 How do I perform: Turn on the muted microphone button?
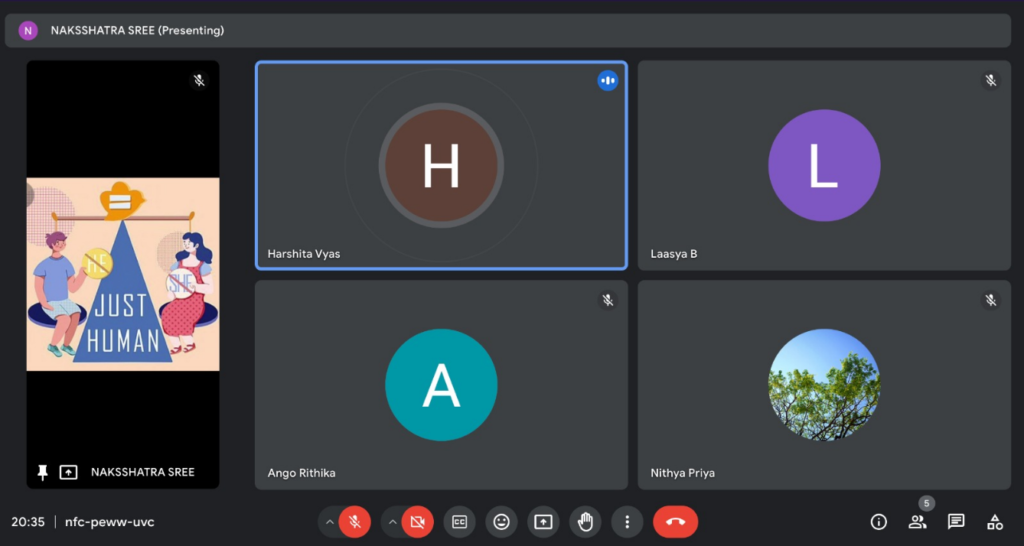click(354, 521)
